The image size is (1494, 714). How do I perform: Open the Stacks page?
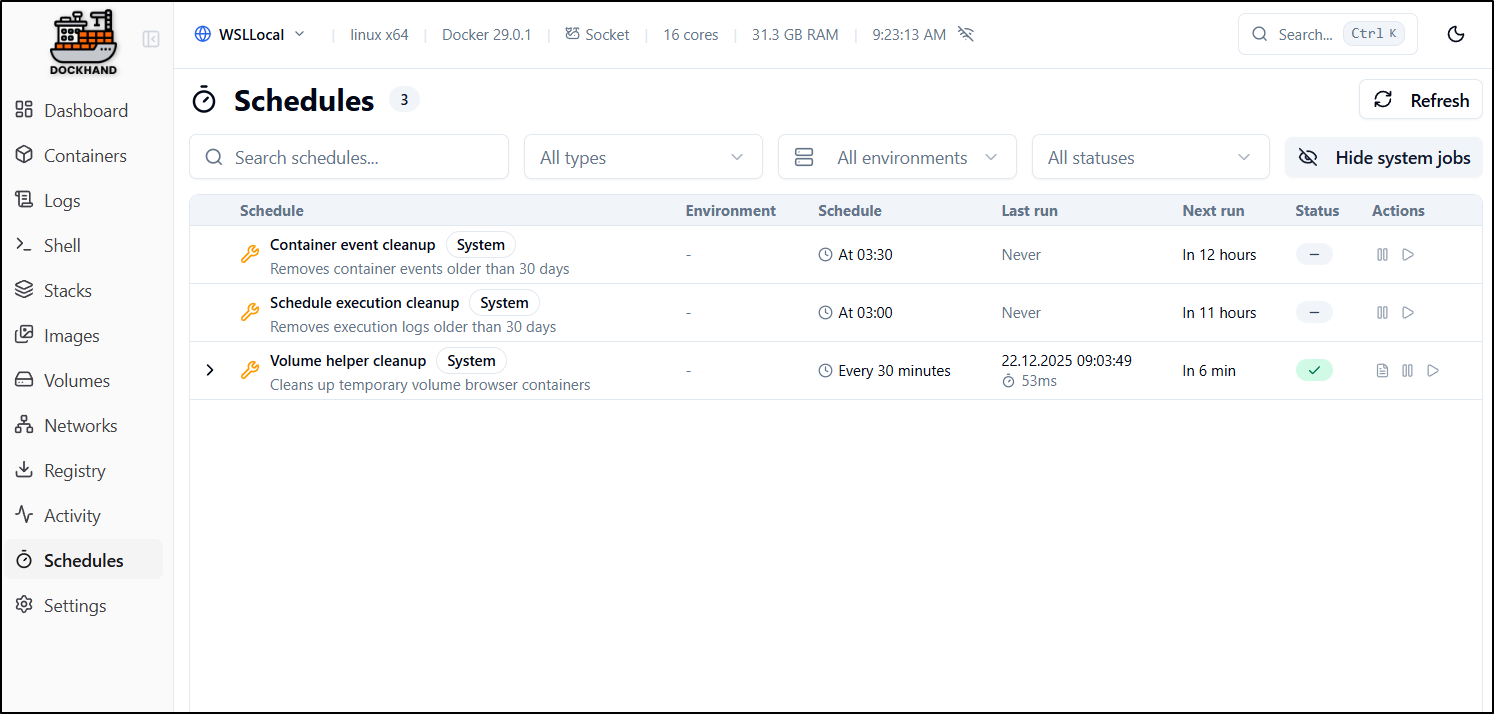pyautogui.click(x=68, y=291)
